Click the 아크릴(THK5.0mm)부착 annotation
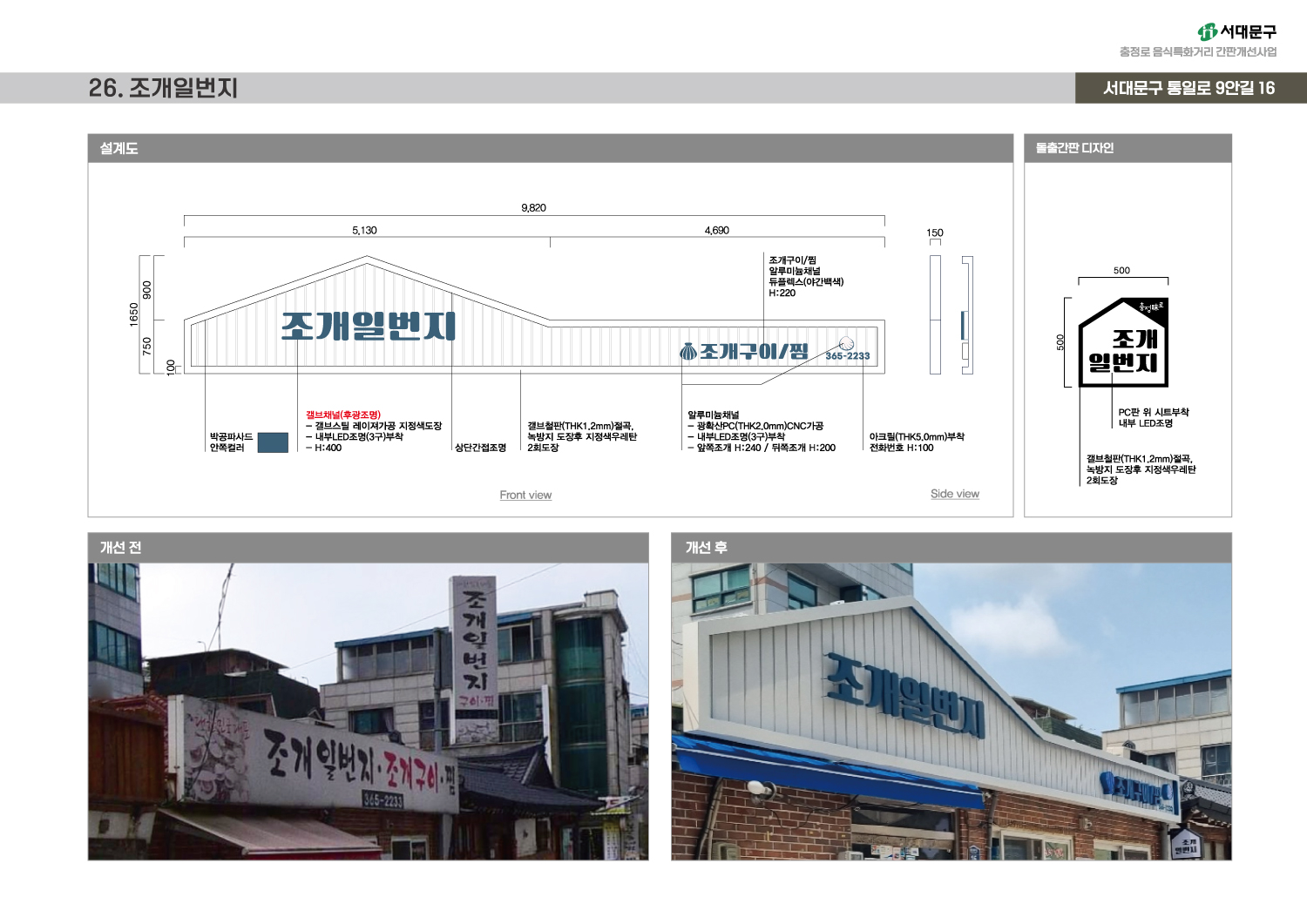Screen dimensions: 1307x924 point(917,437)
